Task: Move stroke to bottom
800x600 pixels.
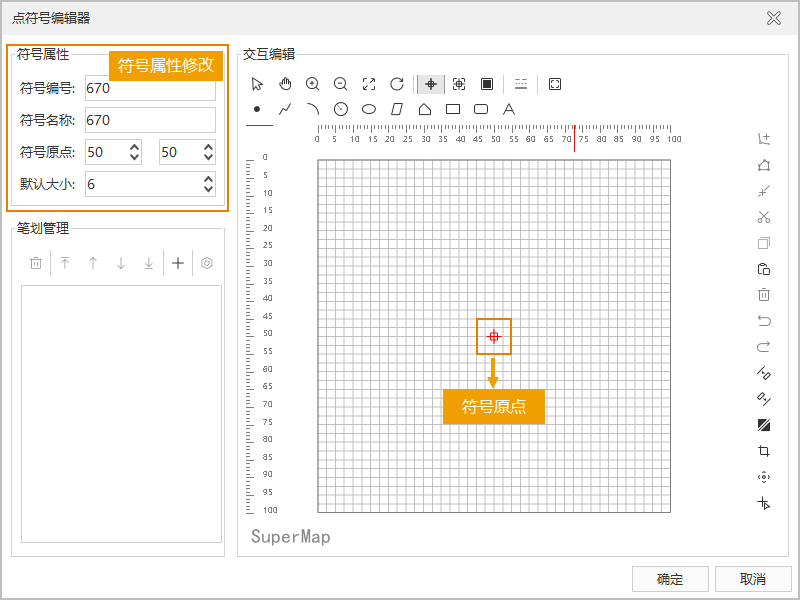Action: 149,263
